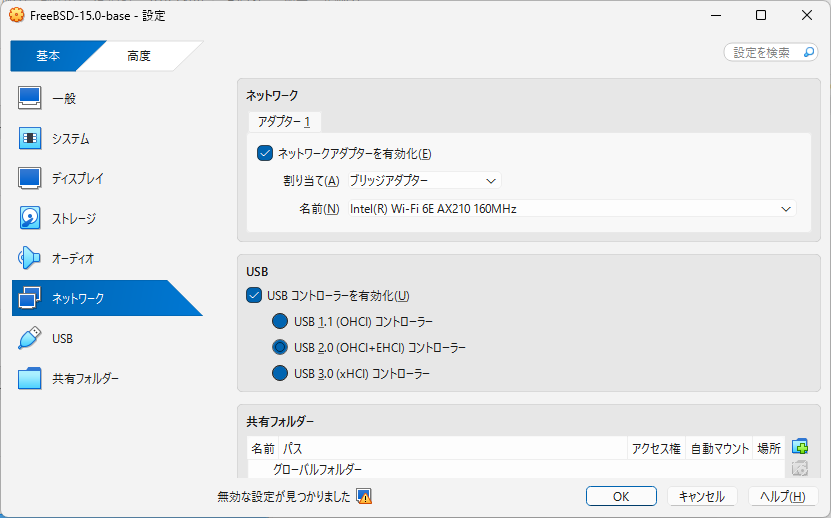Click the ディスプレイ label in the sidebar

(77, 179)
